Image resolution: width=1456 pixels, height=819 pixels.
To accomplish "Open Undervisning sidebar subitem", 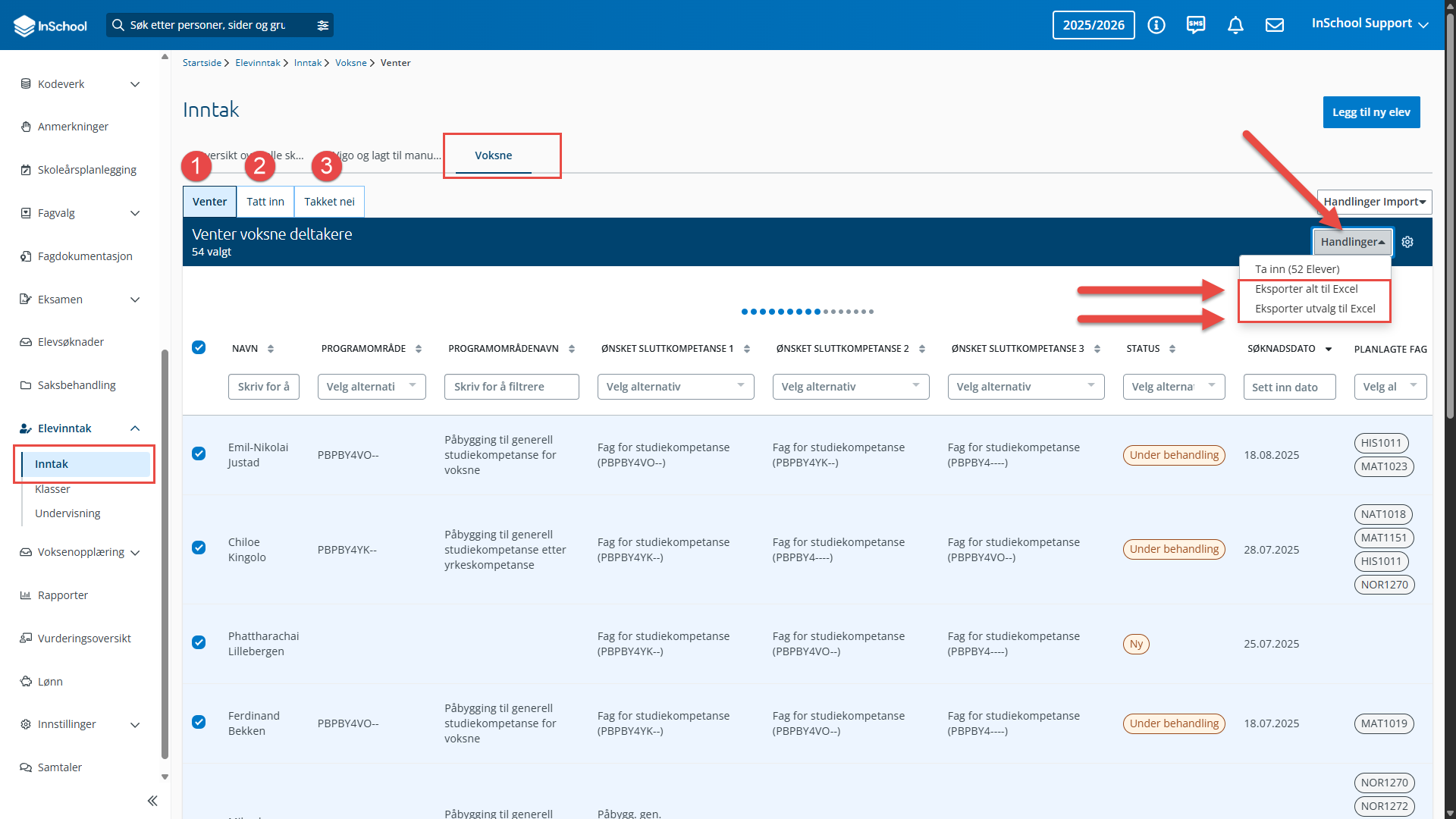I will pyautogui.click(x=67, y=513).
